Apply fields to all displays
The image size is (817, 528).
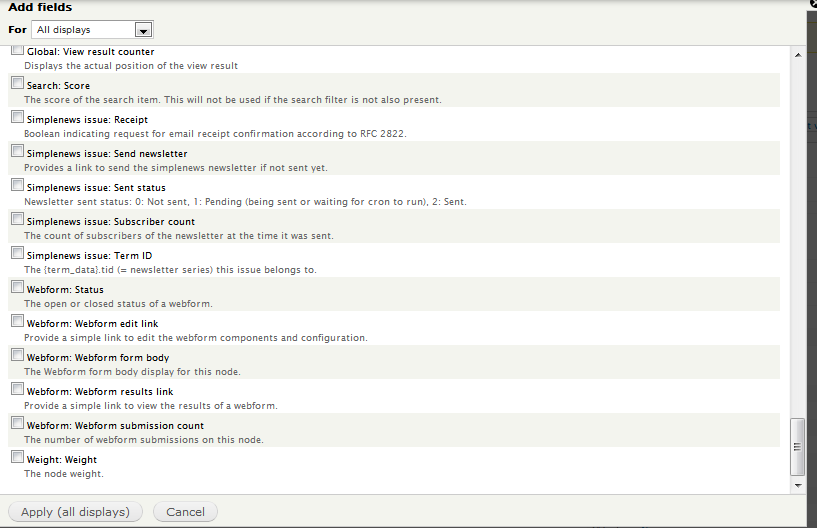point(76,512)
